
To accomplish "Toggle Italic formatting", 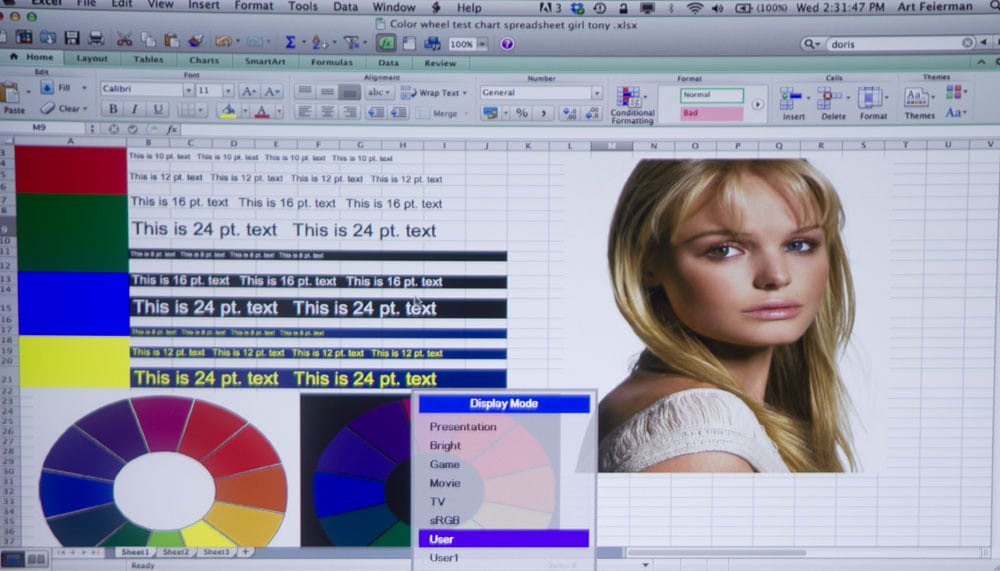I will coord(135,110).
